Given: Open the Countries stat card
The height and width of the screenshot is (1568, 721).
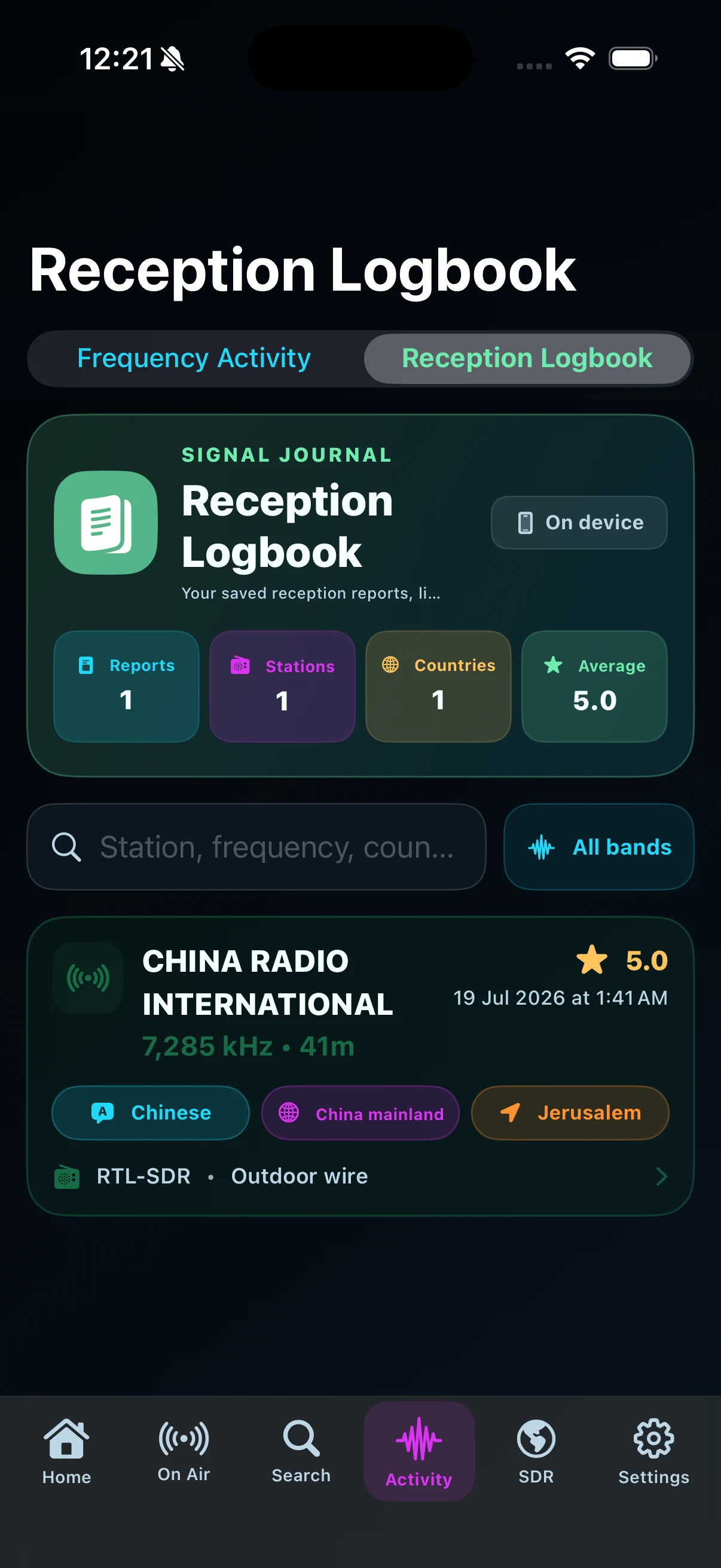Looking at the screenshot, I should [438, 686].
